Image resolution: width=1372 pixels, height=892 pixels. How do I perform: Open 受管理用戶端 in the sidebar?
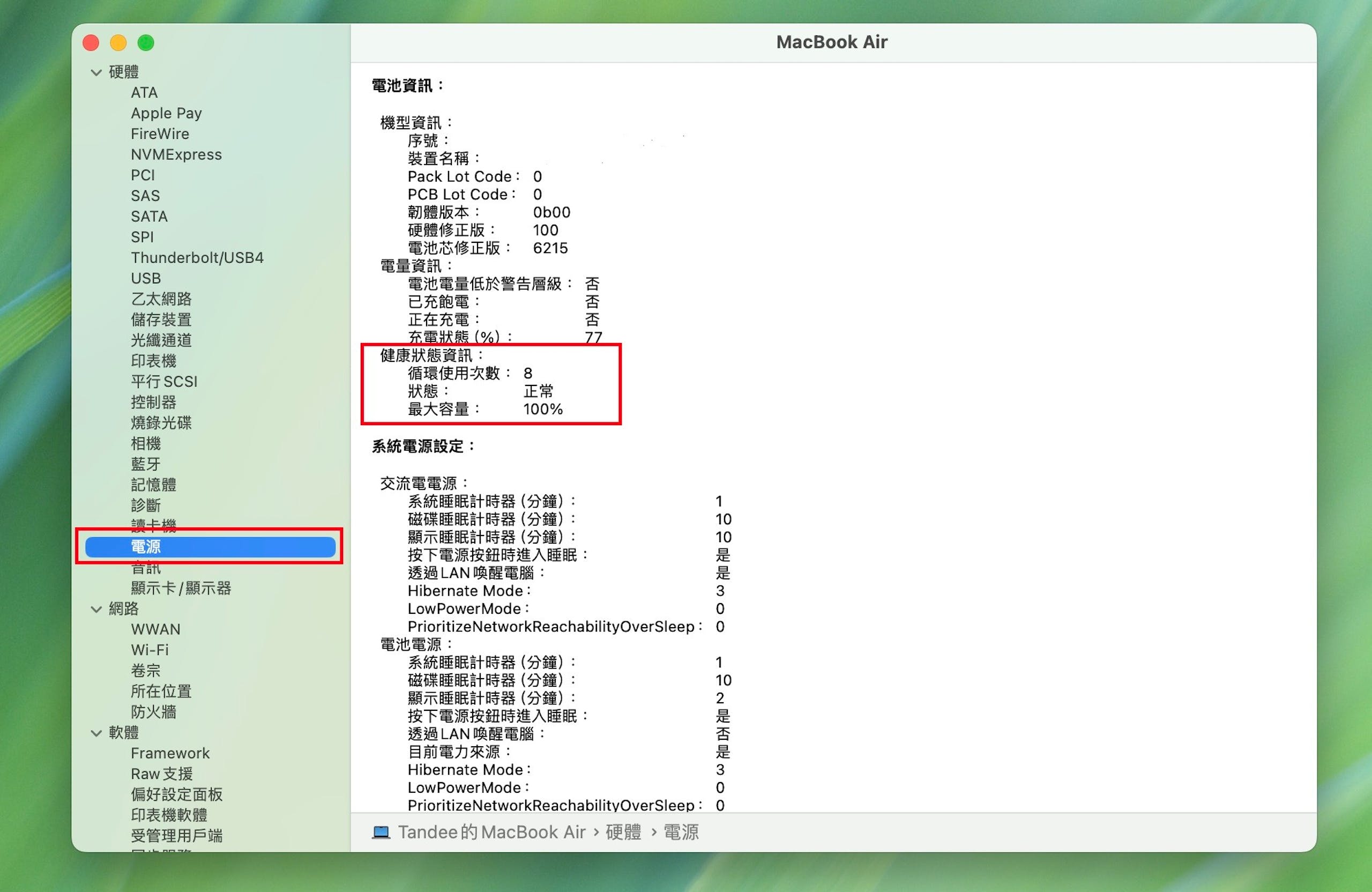[x=176, y=836]
